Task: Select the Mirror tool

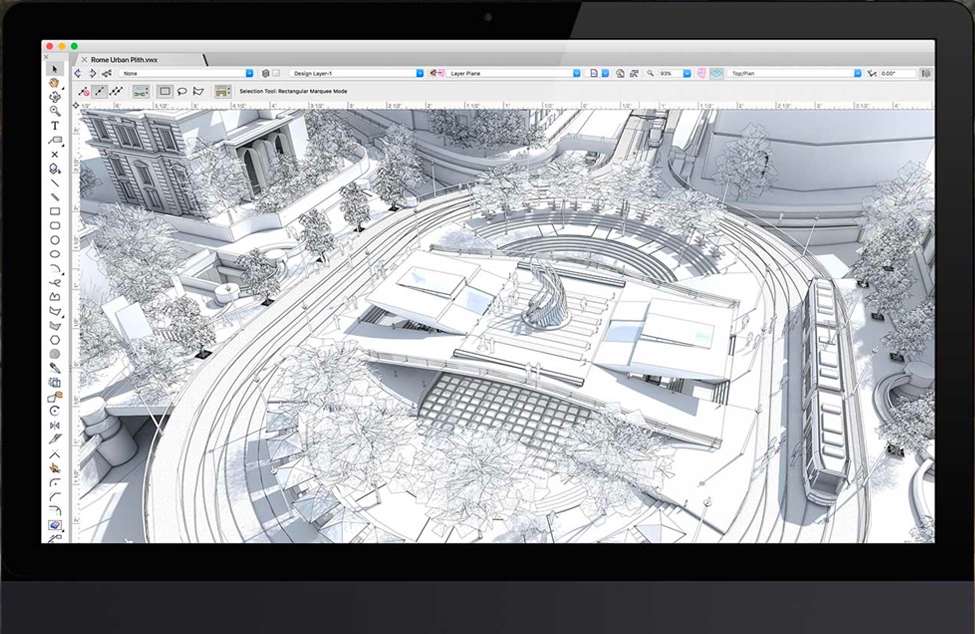Action: (55, 425)
